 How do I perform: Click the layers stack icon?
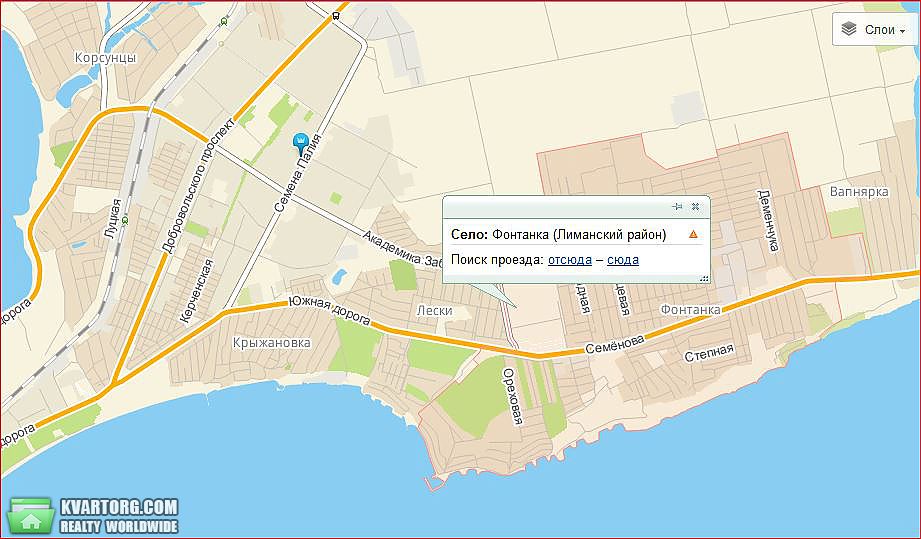pyautogui.click(x=849, y=29)
